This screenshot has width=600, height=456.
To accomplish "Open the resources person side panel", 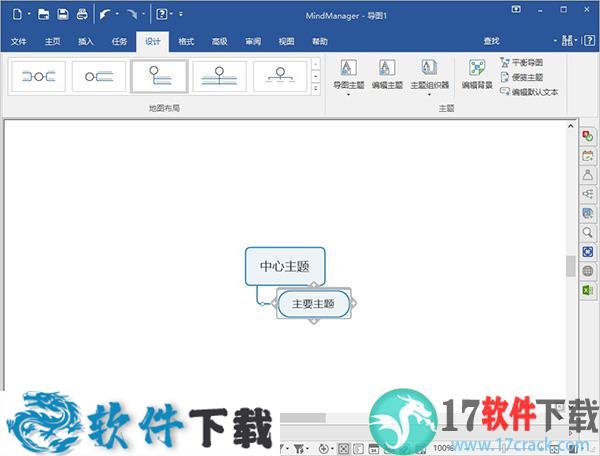I will [x=587, y=174].
